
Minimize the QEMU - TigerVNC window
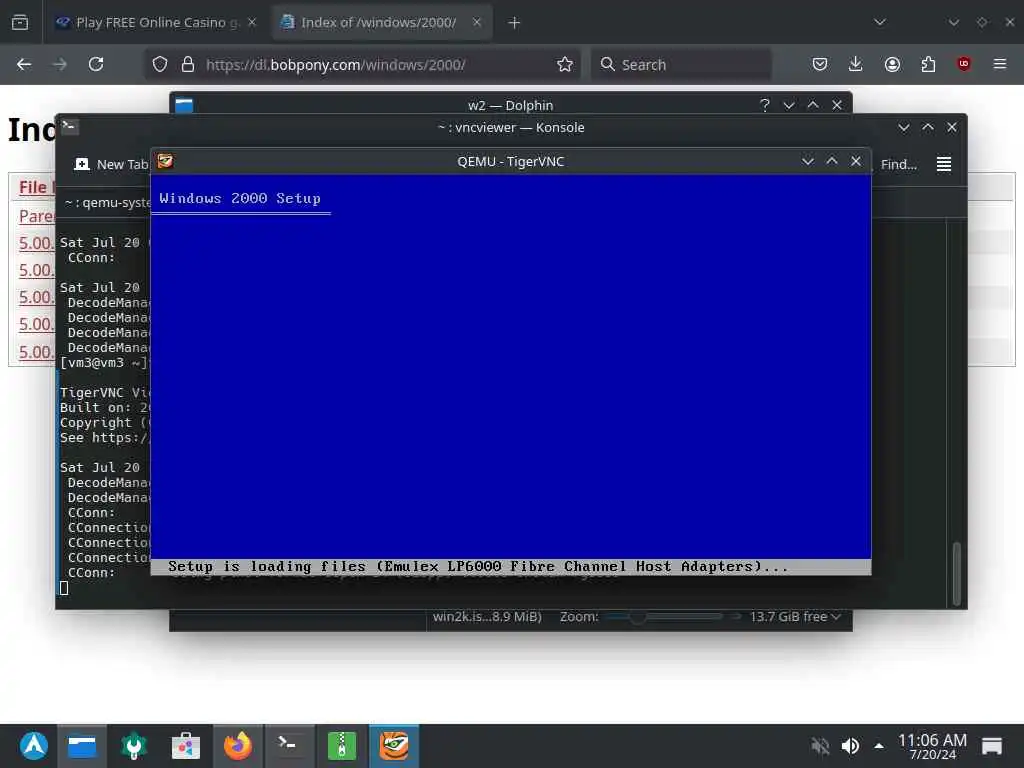[808, 161]
